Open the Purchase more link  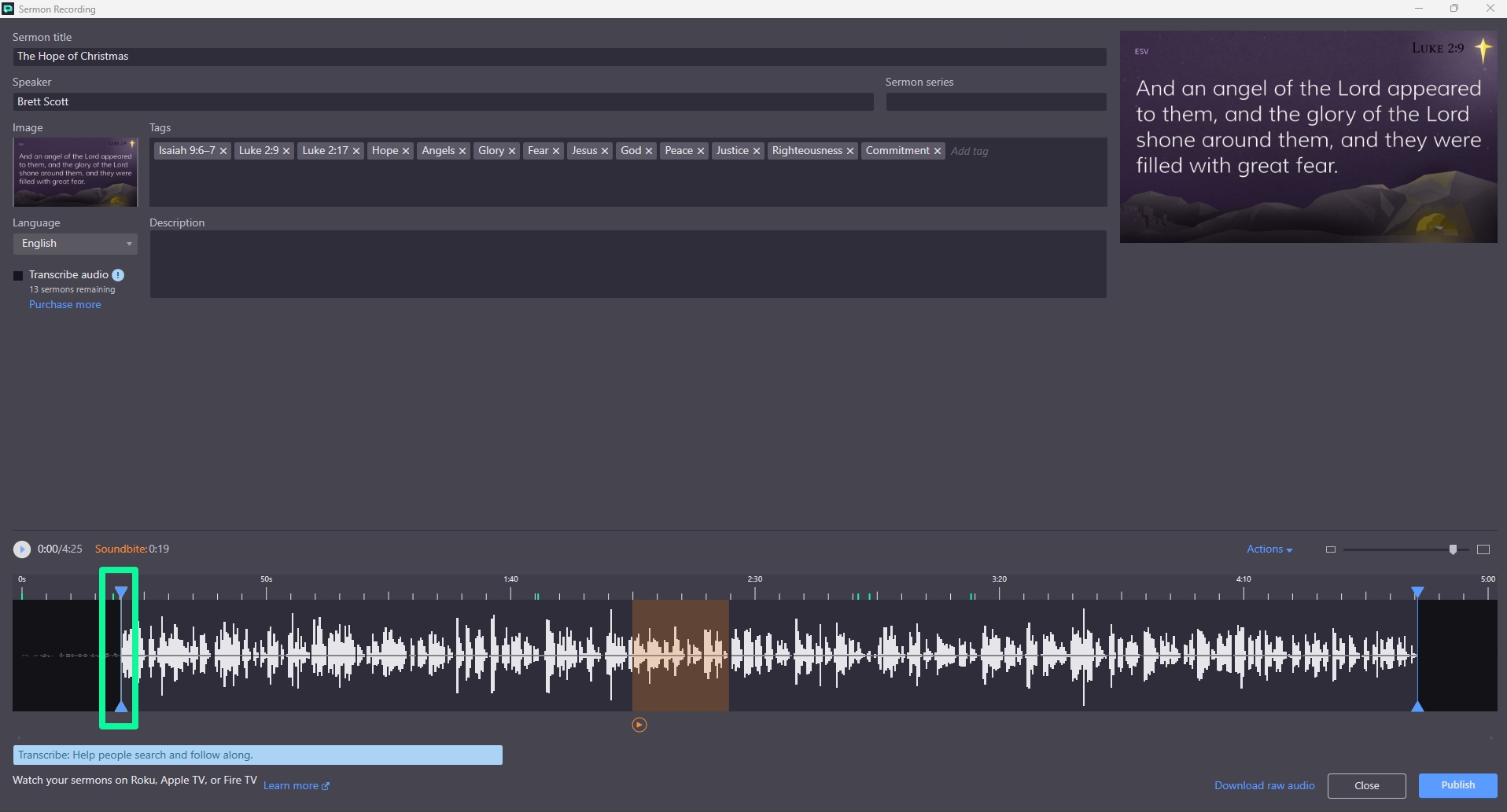coord(64,305)
